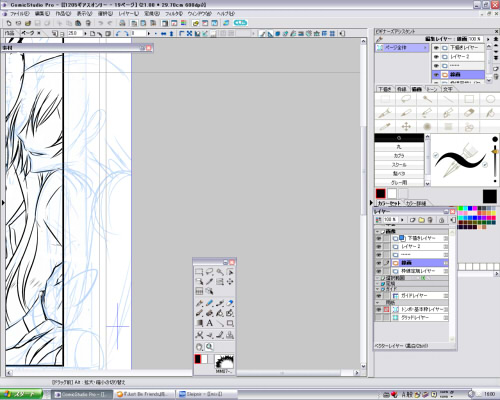
Task: Choose the 丸 pen preset
Action: pos(399,147)
